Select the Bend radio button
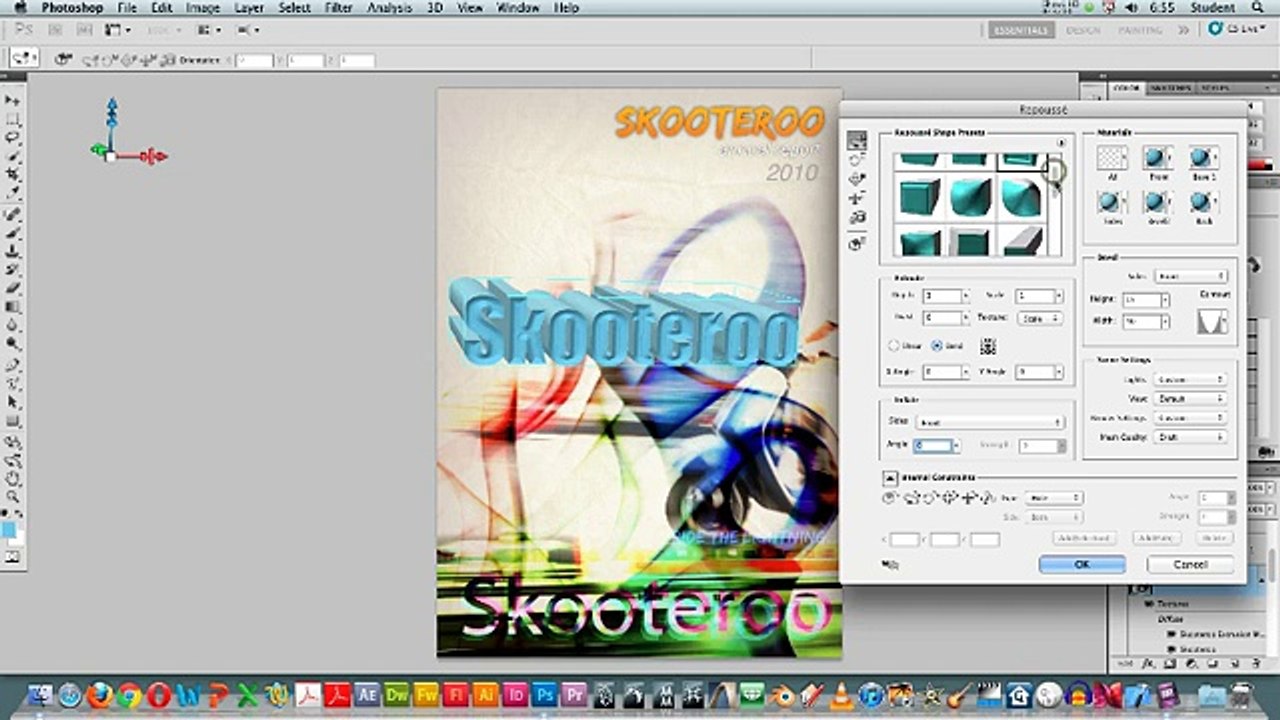 point(937,346)
